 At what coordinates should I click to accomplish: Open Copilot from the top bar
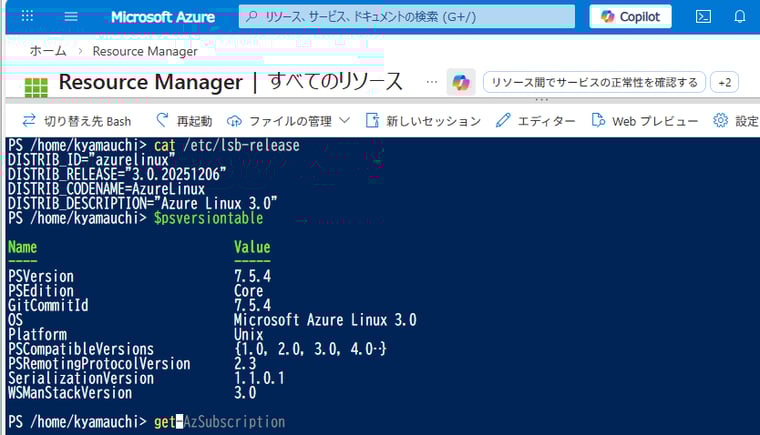click(x=631, y=16)
